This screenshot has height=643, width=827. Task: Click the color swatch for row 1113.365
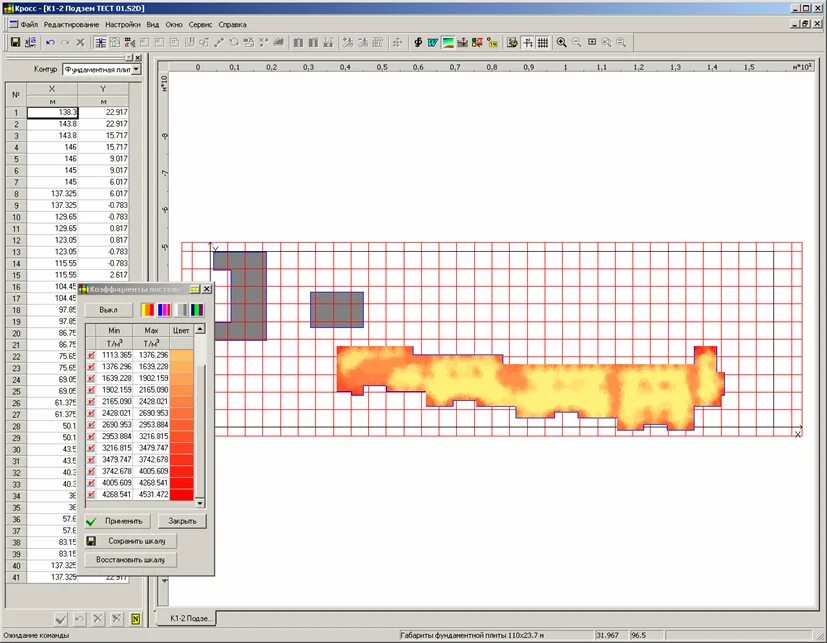pyautogui.click(x=181, y=355)
